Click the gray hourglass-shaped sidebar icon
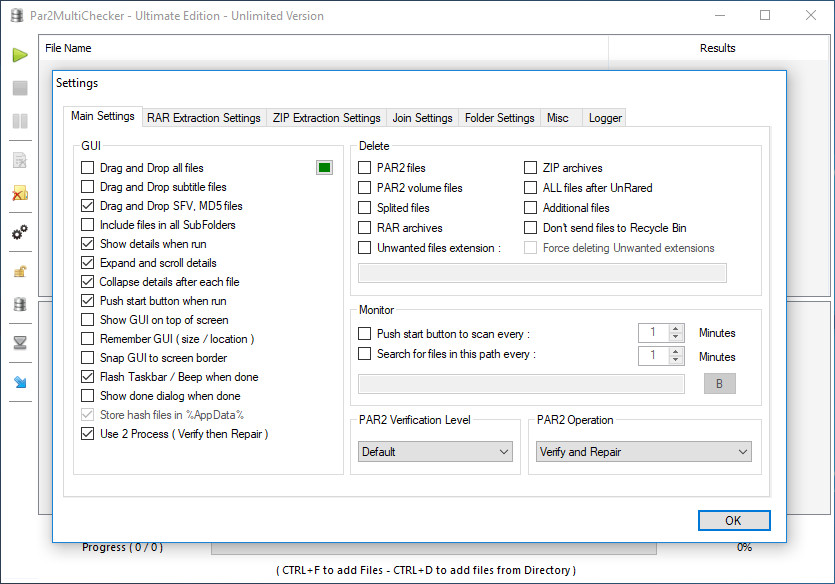This screenshot has height=584, width=835. [20, 342]
